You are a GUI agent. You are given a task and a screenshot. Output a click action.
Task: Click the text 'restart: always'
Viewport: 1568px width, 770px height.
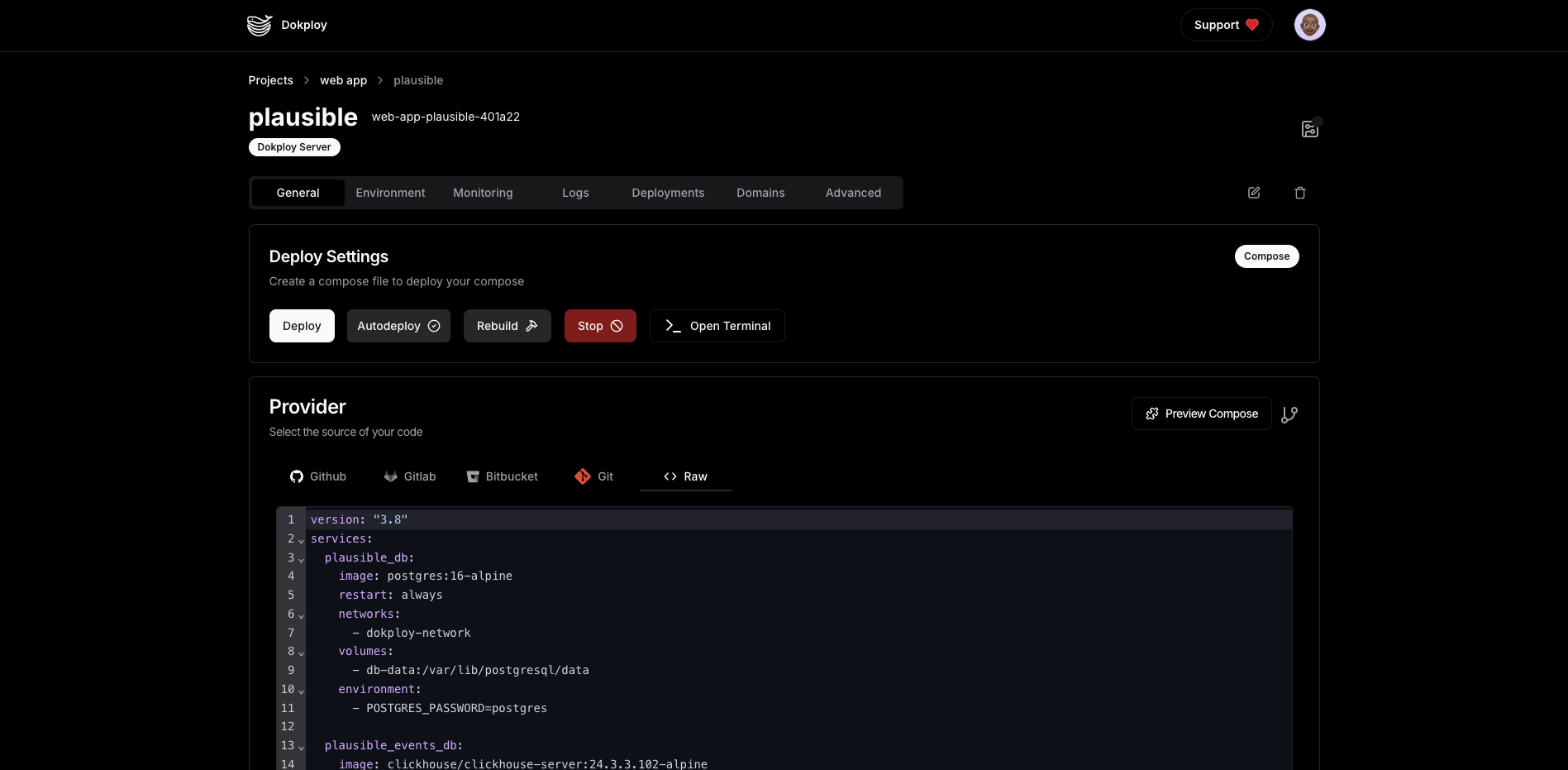coord(390,595)
